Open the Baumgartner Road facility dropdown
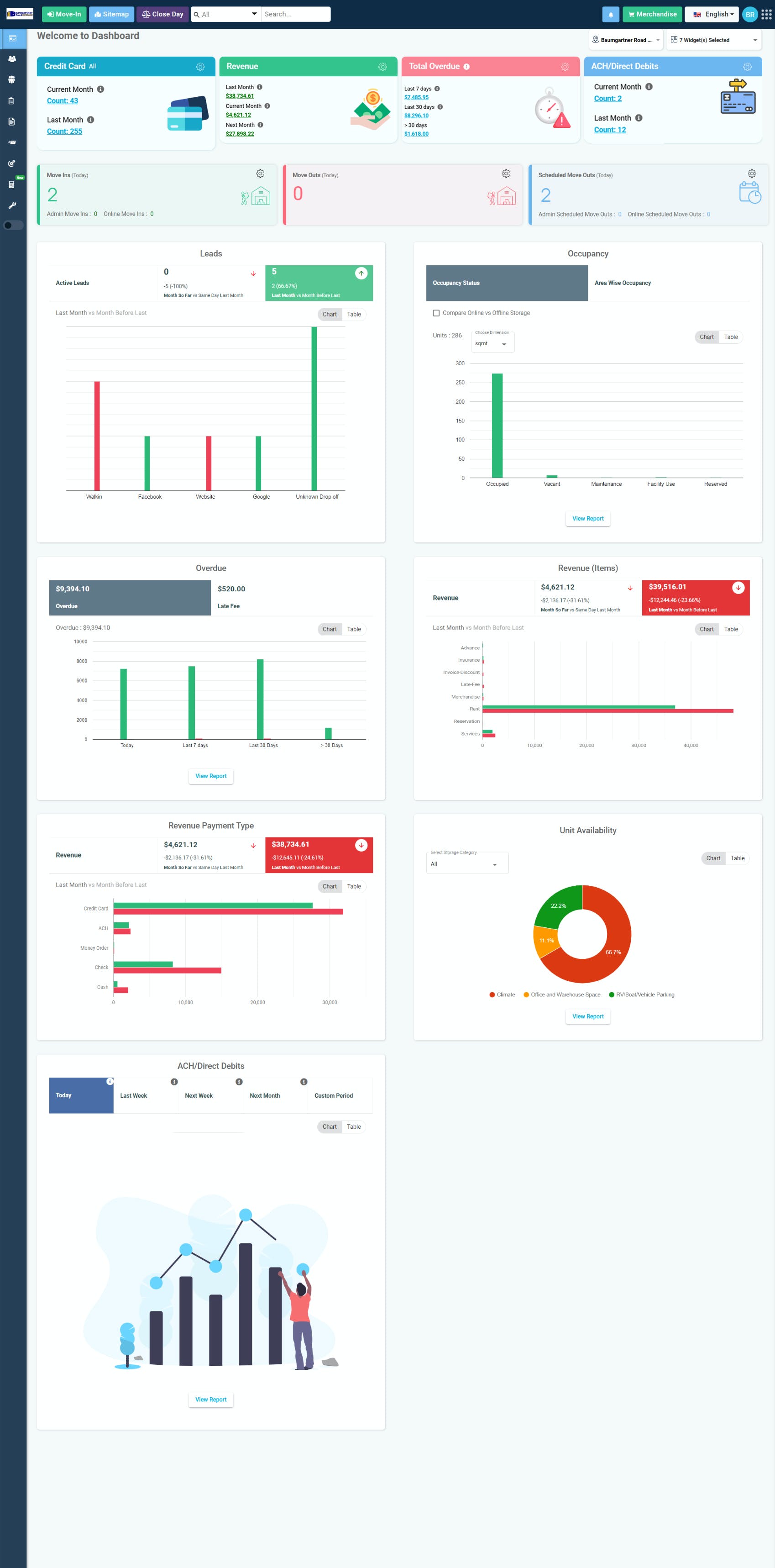 click(626, 40)
